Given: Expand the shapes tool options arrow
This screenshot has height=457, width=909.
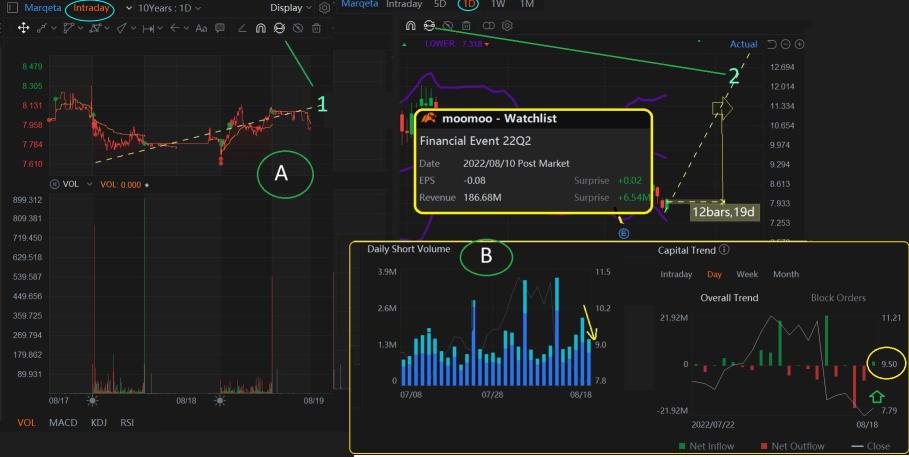Looking at the screenshot, I should (x=107, y=28).
